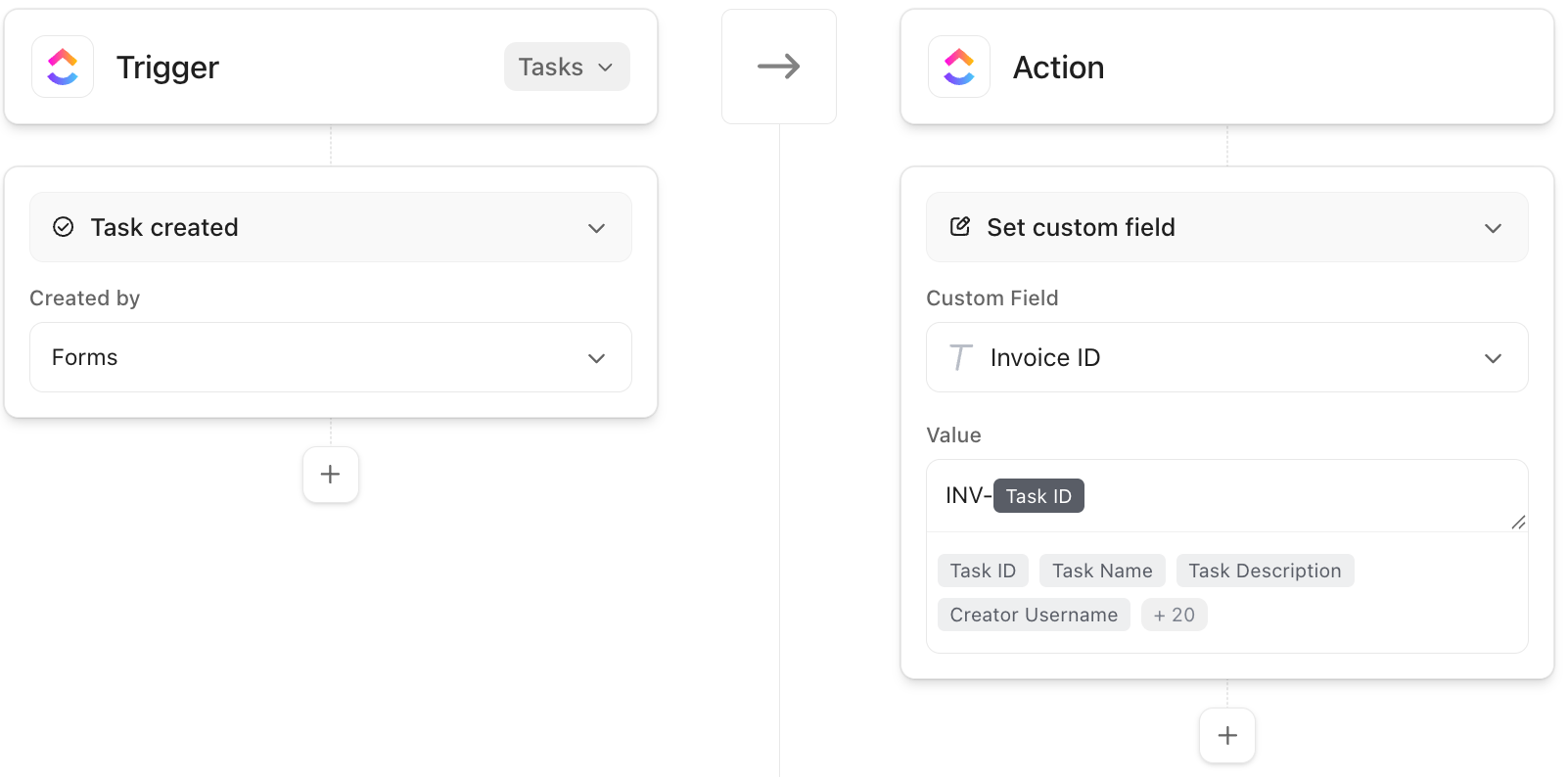1568x777 pixels.
Task: Insert the Task ID variable chip
Action: tap(983, 571)
